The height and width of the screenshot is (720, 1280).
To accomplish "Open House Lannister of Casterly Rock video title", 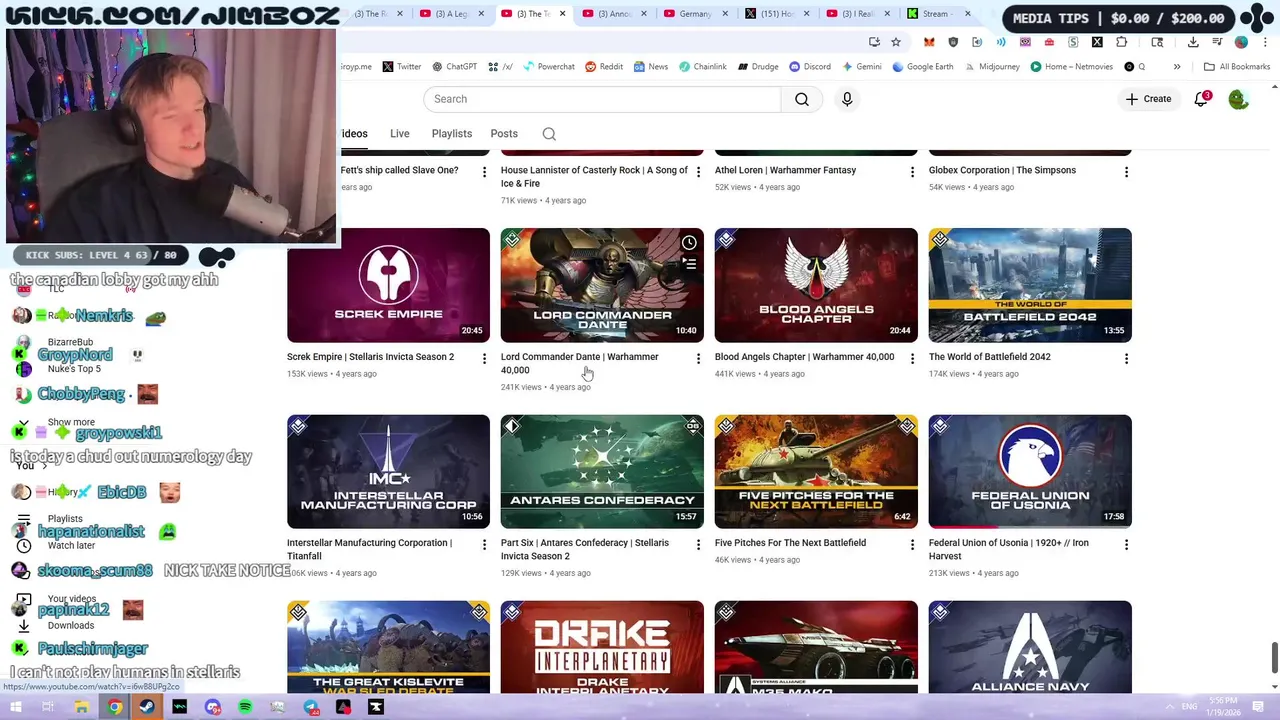I will (x=594, y=177).
